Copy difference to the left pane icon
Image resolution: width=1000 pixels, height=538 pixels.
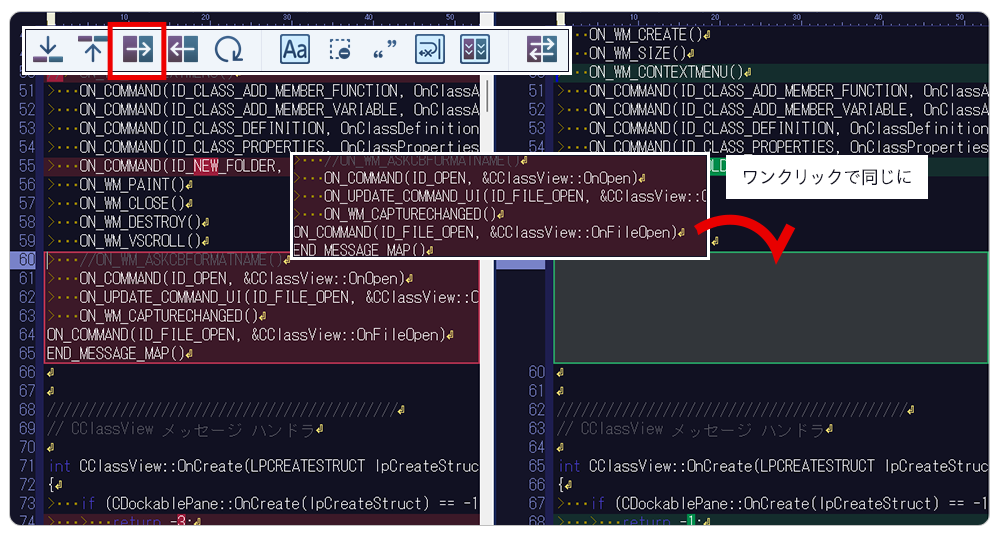[x=182, y=50]
